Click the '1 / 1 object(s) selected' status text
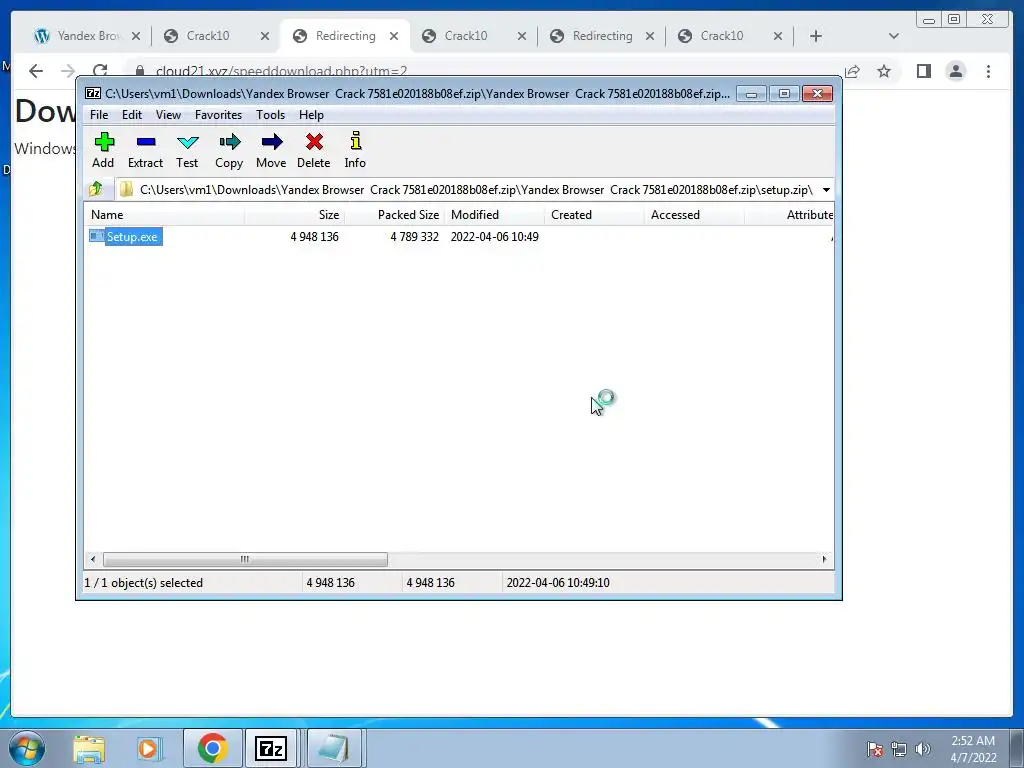 tap(144, 583)
